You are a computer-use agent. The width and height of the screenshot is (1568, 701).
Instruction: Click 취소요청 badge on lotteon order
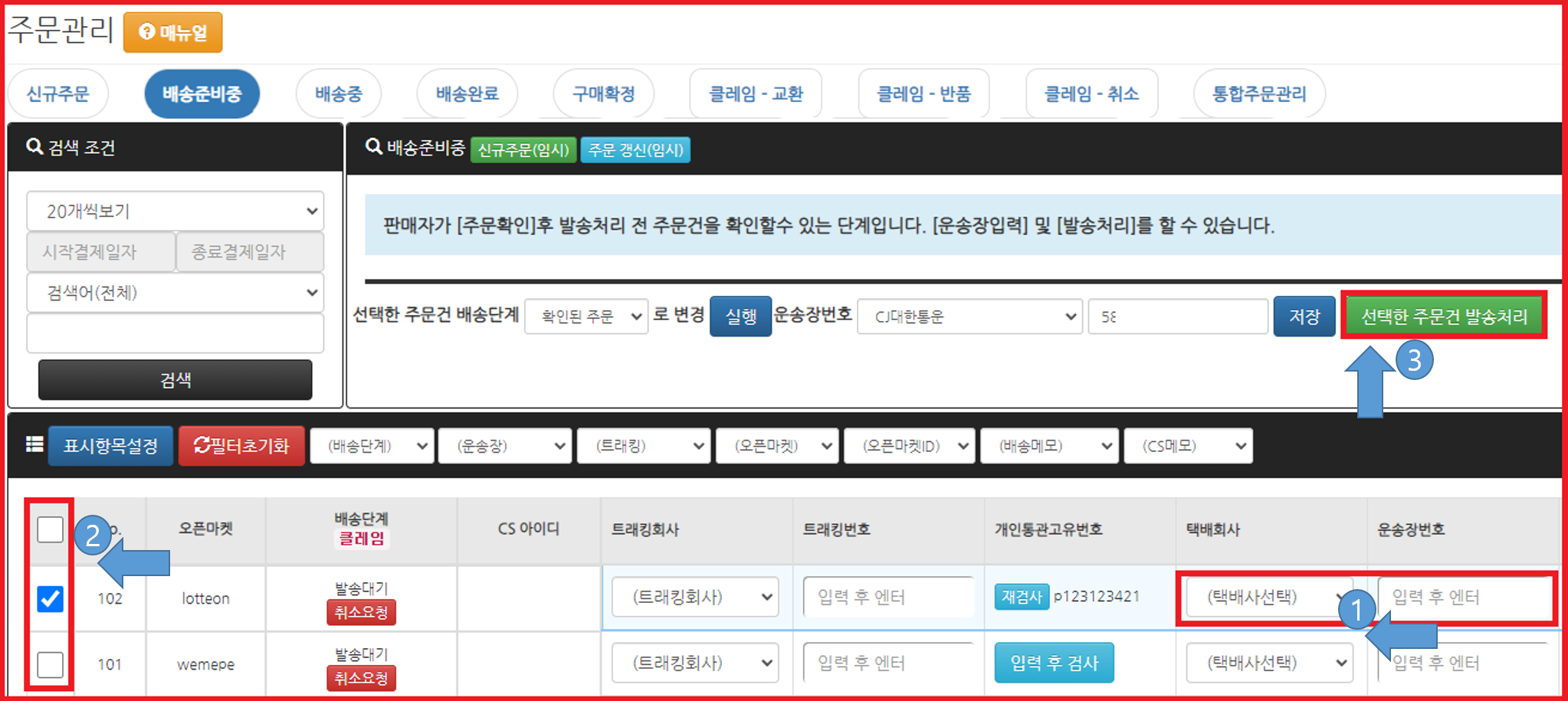[x=361, y=612]
